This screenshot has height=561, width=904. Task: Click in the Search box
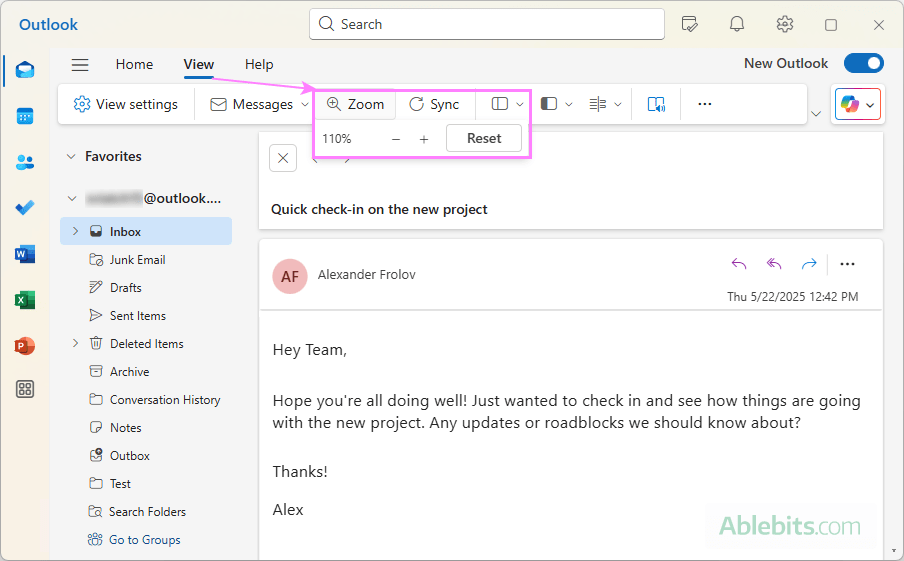pos(487,24)
